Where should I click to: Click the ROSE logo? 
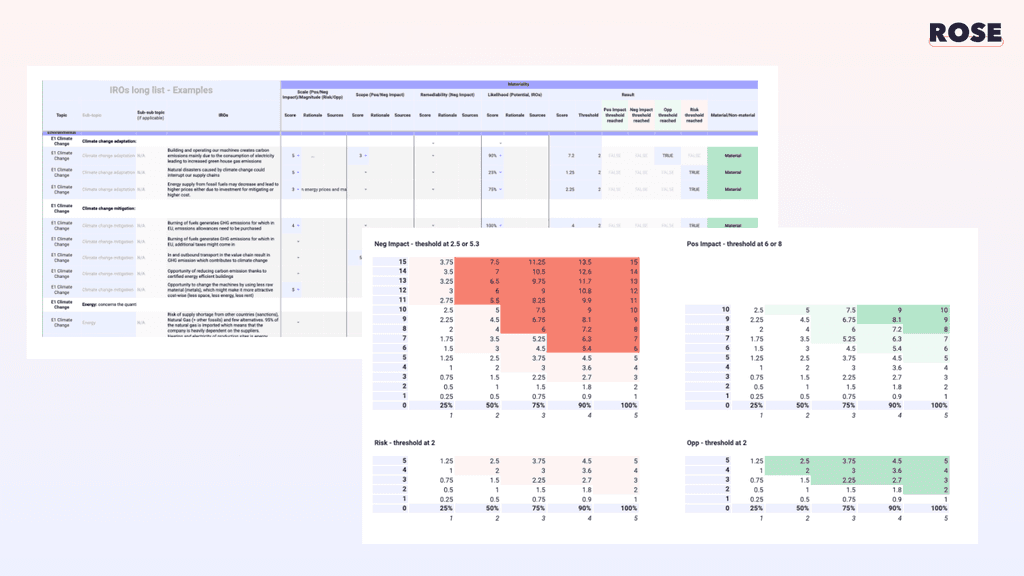[x=963, y=31]
